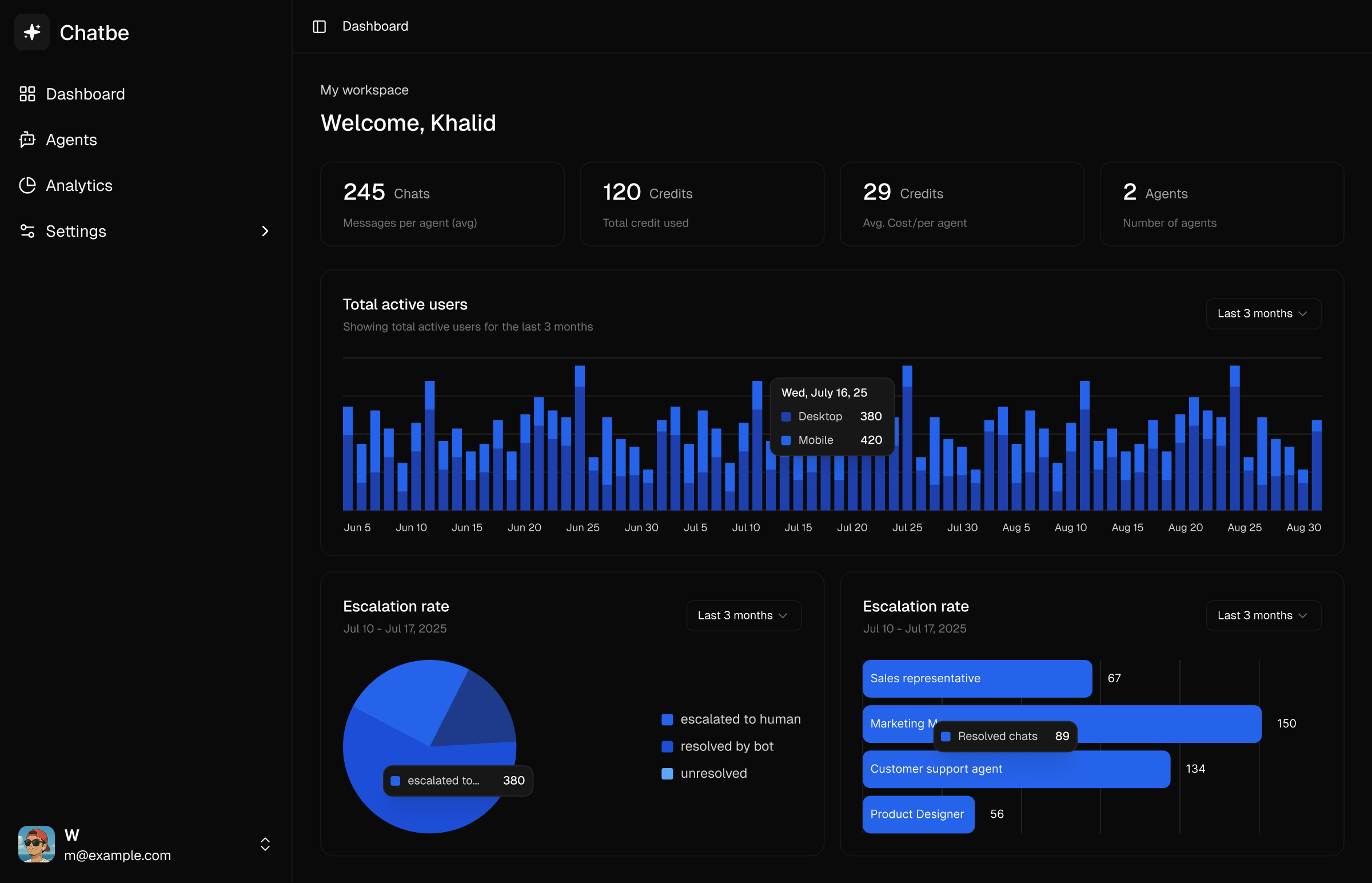
Task: Toggle sidebar with the panel icon
Action: click(x=319, y=26)
